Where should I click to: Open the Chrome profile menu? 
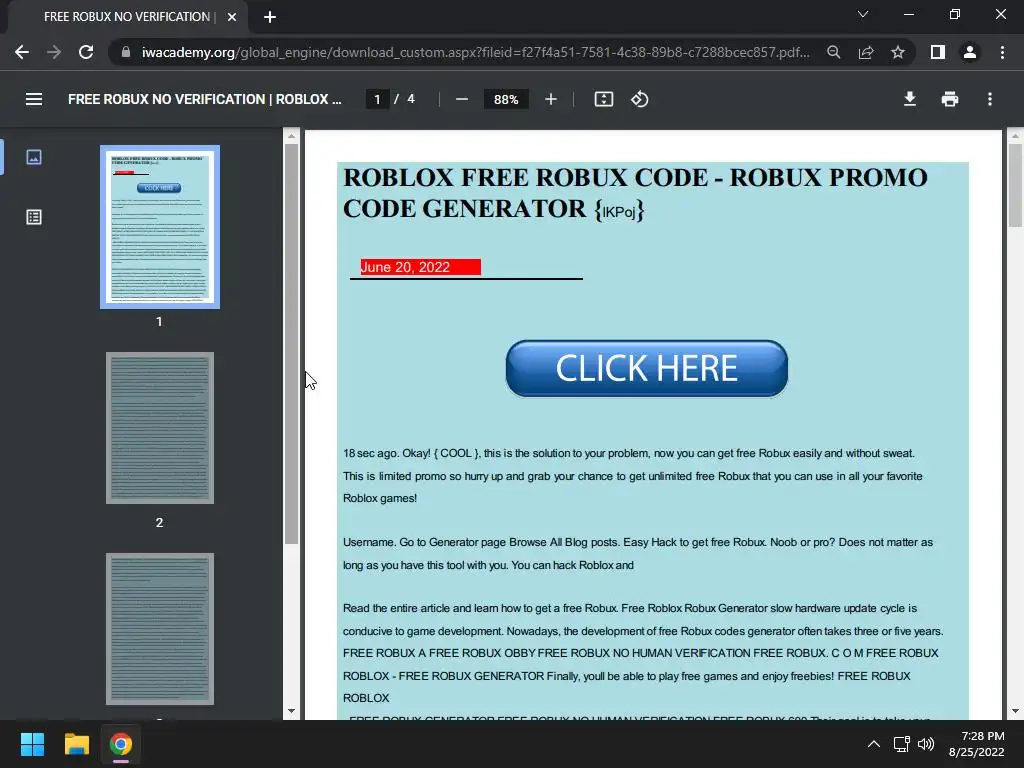pos(970,52)
